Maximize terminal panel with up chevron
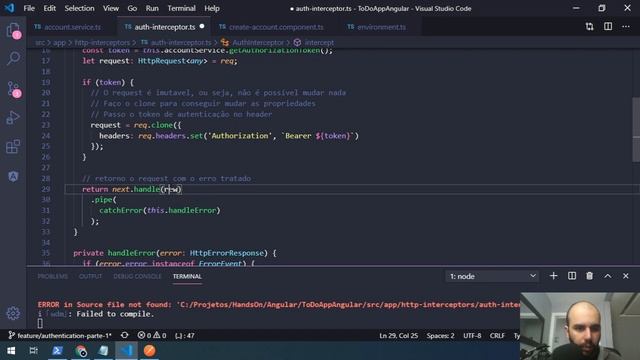640x360 pixels. [x=608, y=276]
